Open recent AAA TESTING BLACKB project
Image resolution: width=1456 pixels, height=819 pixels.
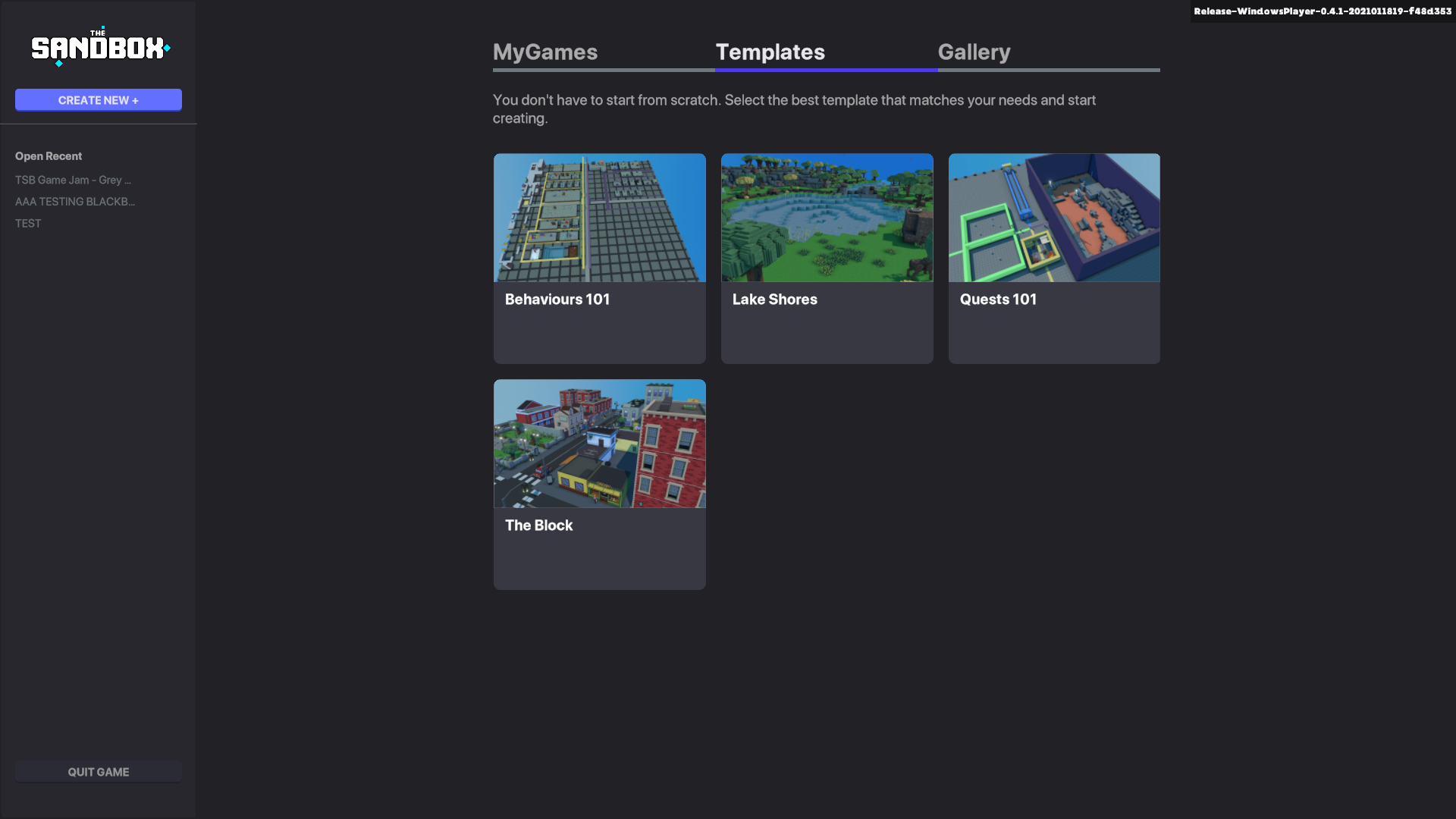pyautogui.click(x=75, y=202)
